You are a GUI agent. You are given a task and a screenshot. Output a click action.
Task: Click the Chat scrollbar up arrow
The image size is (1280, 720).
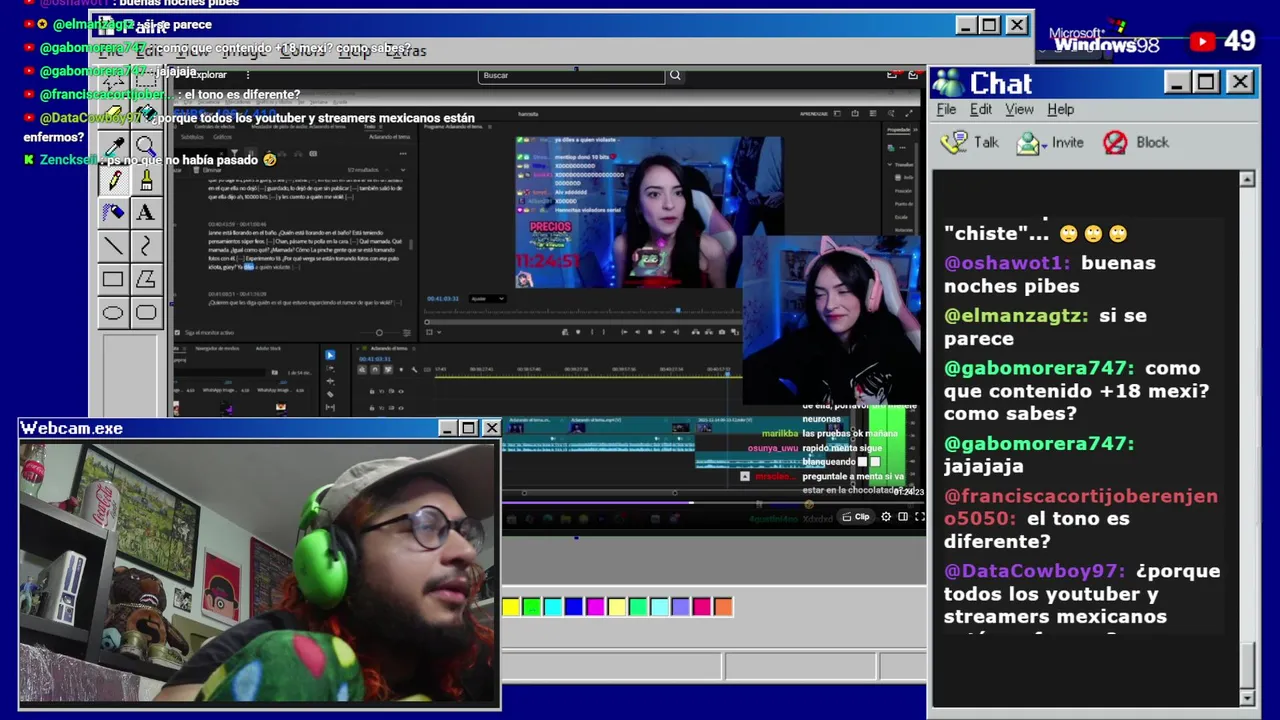[x=1247, y=179]
